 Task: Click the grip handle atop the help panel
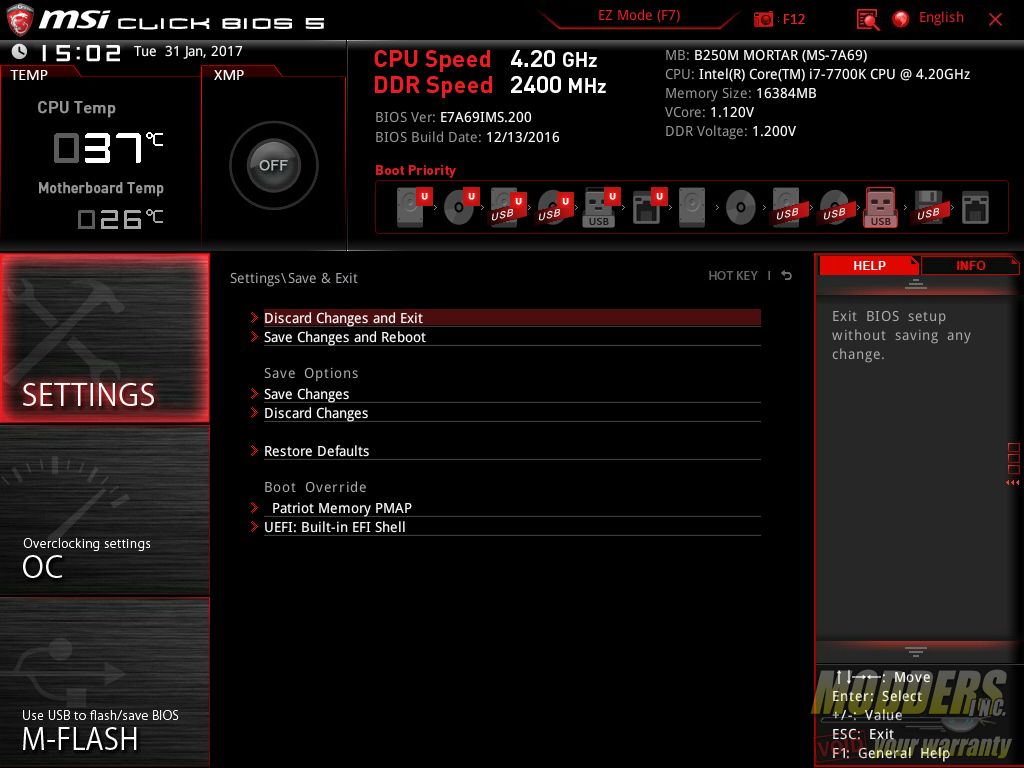tap(916, 284)
